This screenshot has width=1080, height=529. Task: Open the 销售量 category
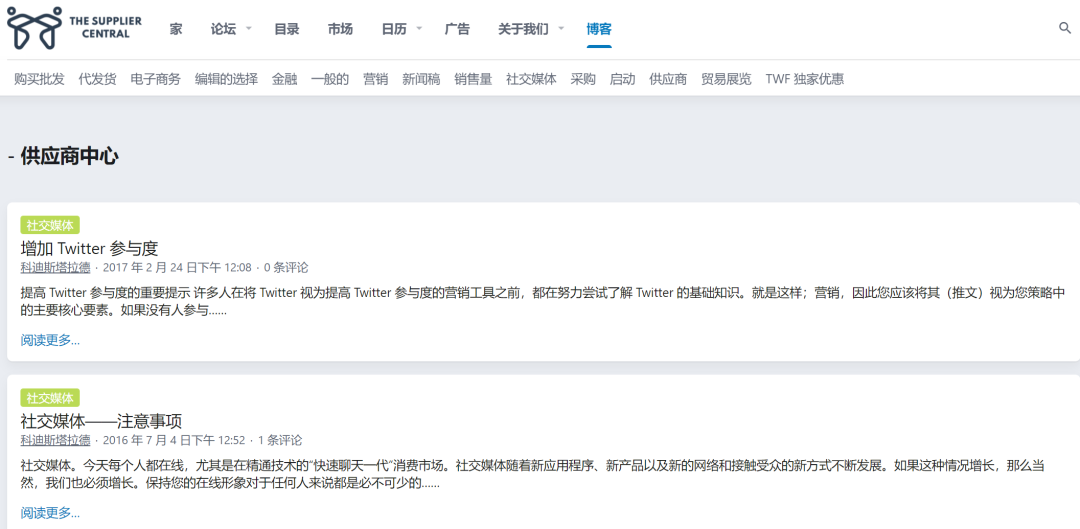point(473,79)
